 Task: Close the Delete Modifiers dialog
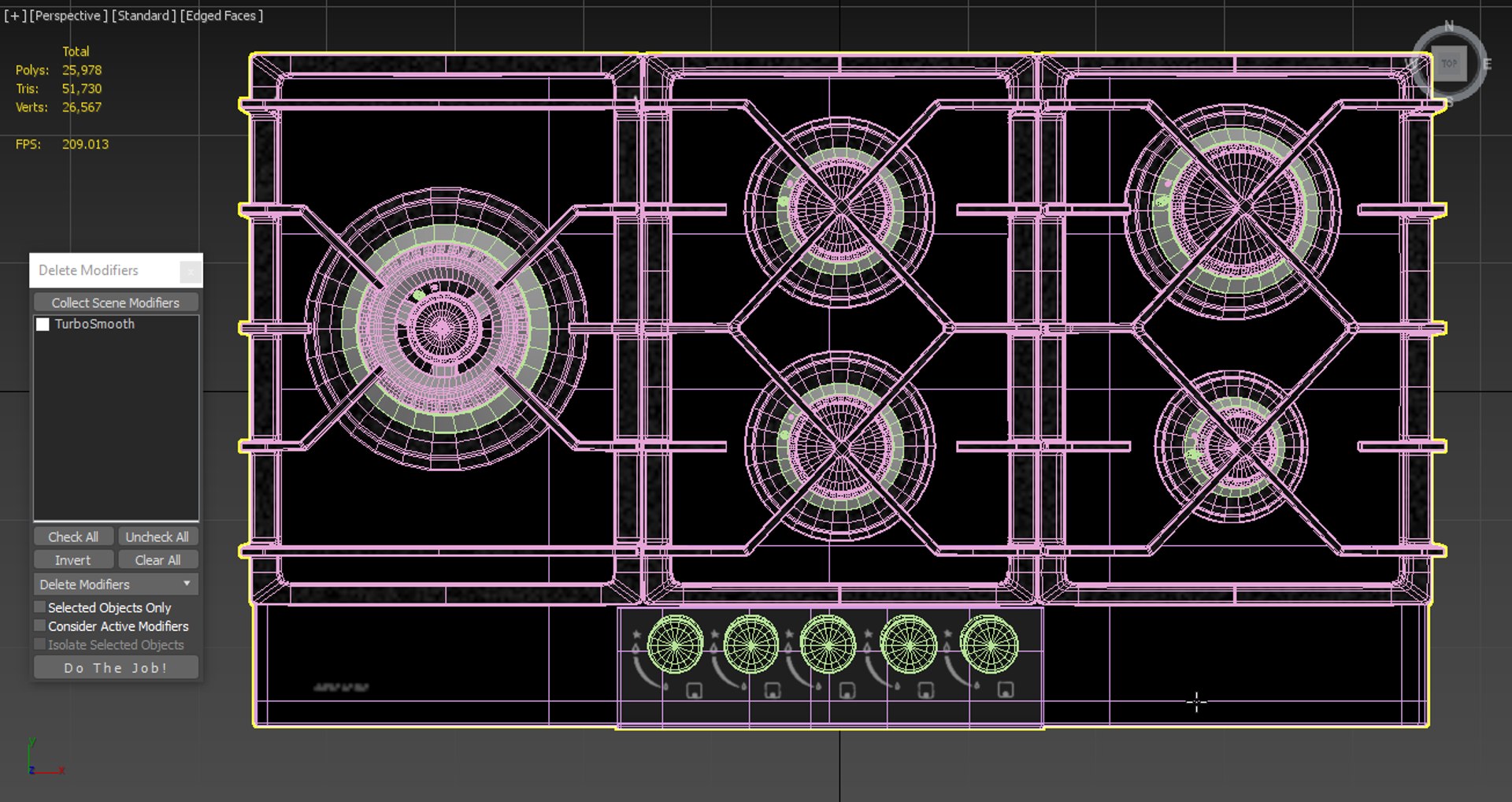pyautogui.click(x=190, y=272)
